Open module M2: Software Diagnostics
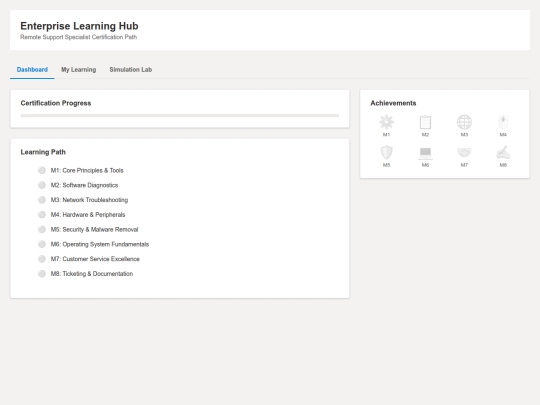540x405 pixels. tap(84, 185)
